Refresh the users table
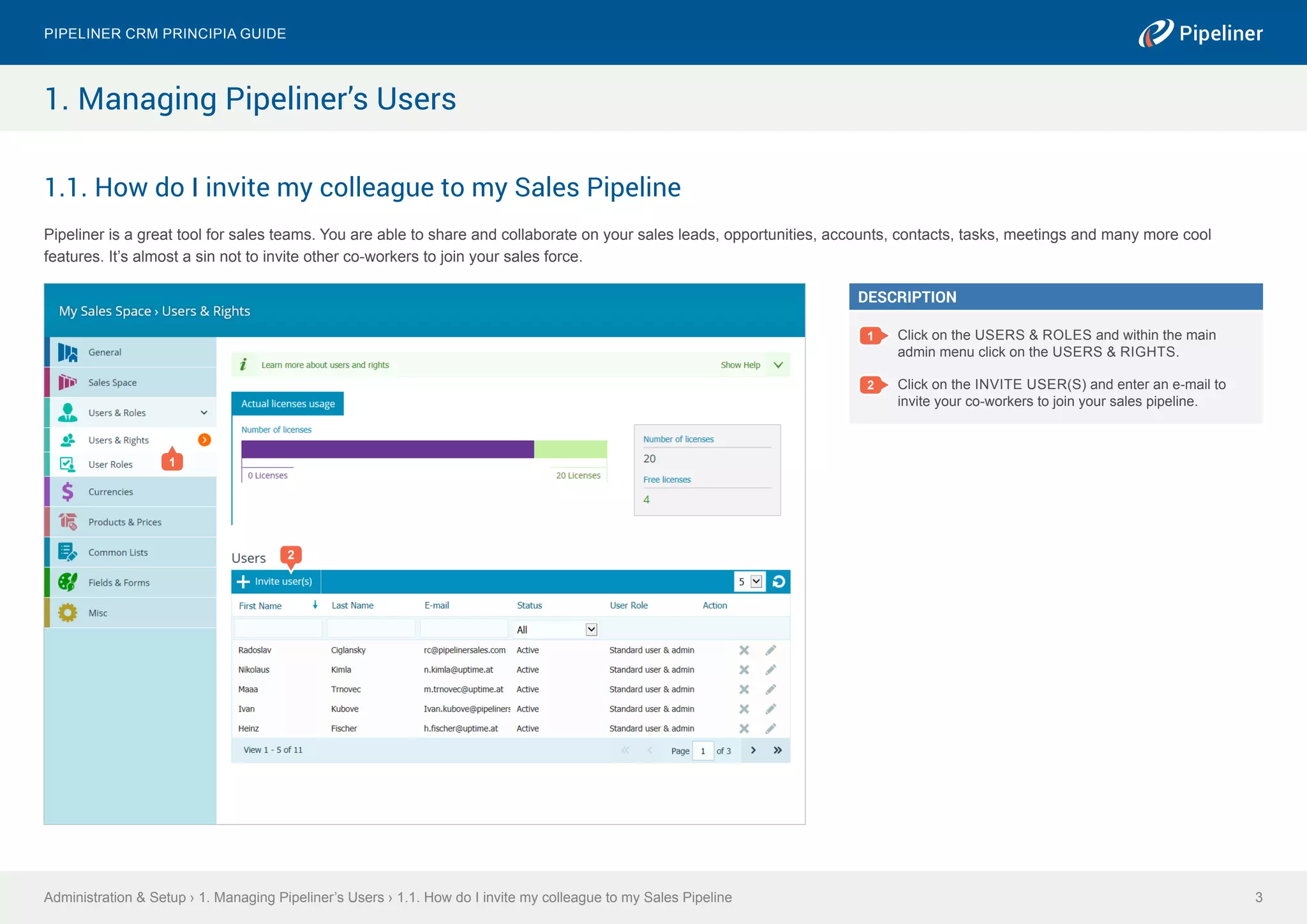 (779, 581)
